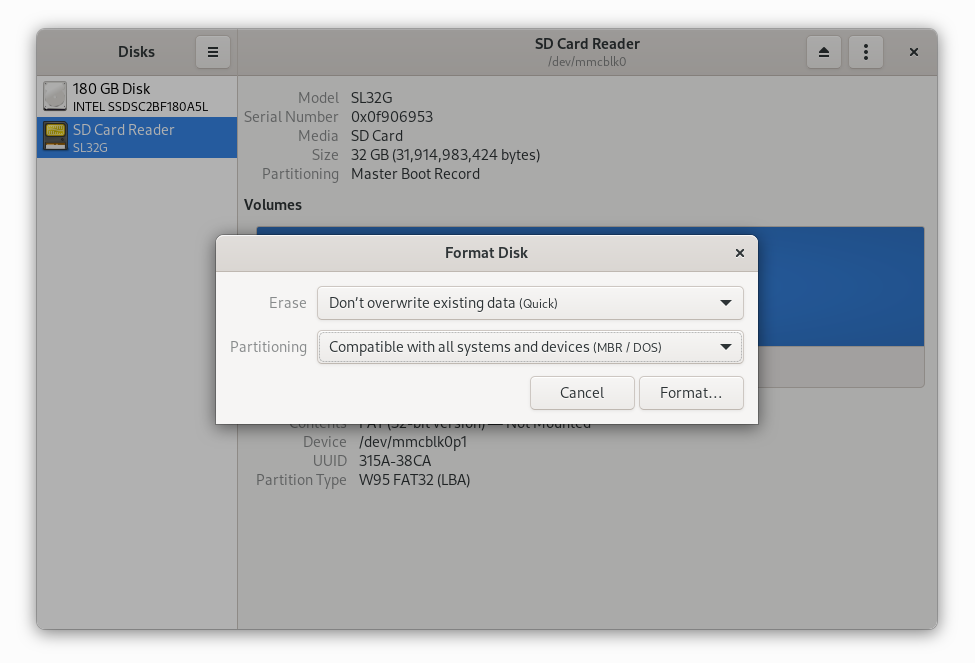This screenshot has width=975, height=663.
Task: Click the three-dot icon next to eject
Action: point(865,51)
